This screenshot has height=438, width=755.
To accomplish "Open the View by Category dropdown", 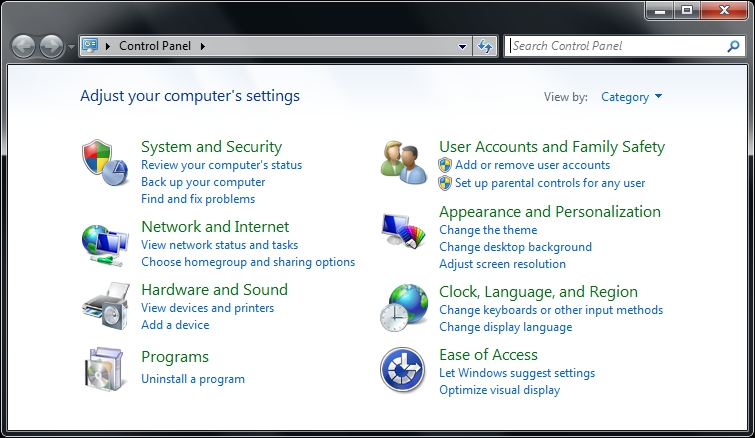I will [x=631, y=97].
